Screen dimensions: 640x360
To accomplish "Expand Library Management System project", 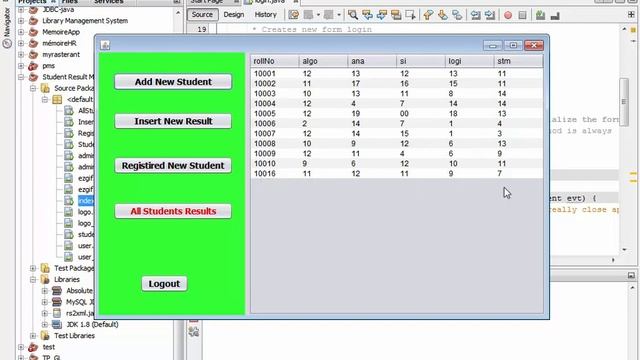I will (21, 21).
